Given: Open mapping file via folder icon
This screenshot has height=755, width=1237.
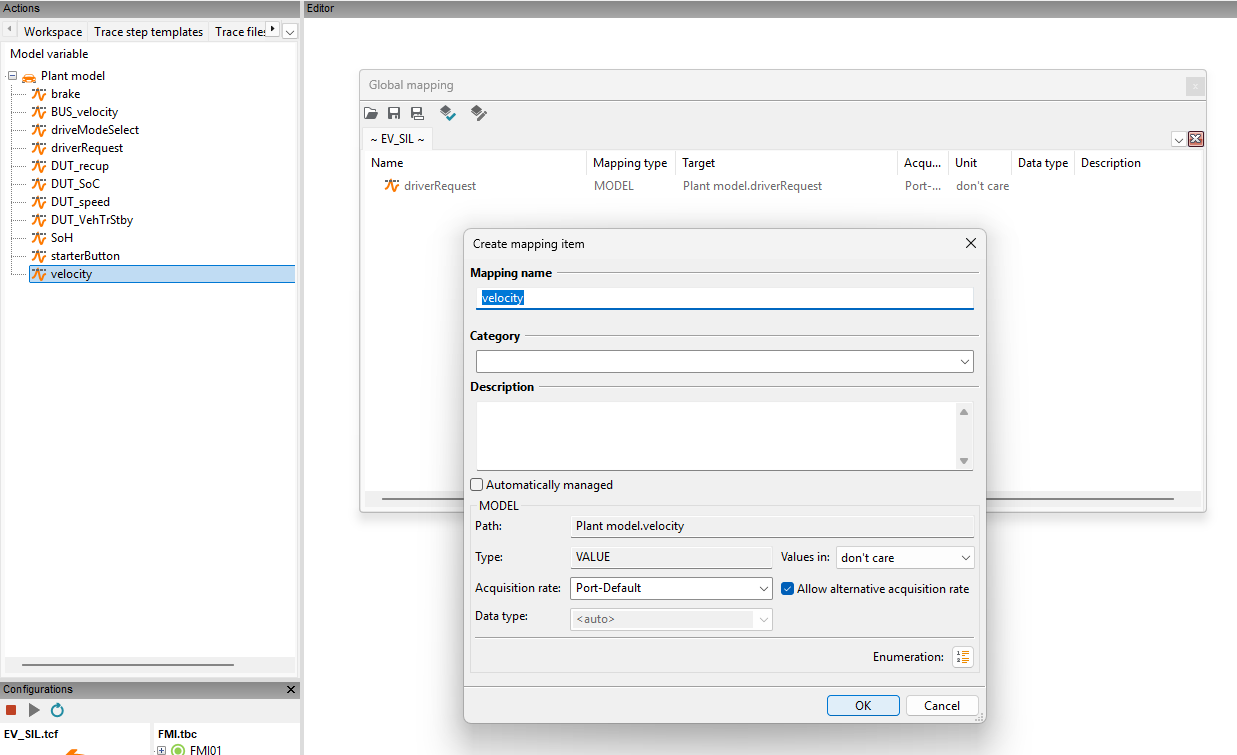Looking at the screenshot, I should 371,114.
